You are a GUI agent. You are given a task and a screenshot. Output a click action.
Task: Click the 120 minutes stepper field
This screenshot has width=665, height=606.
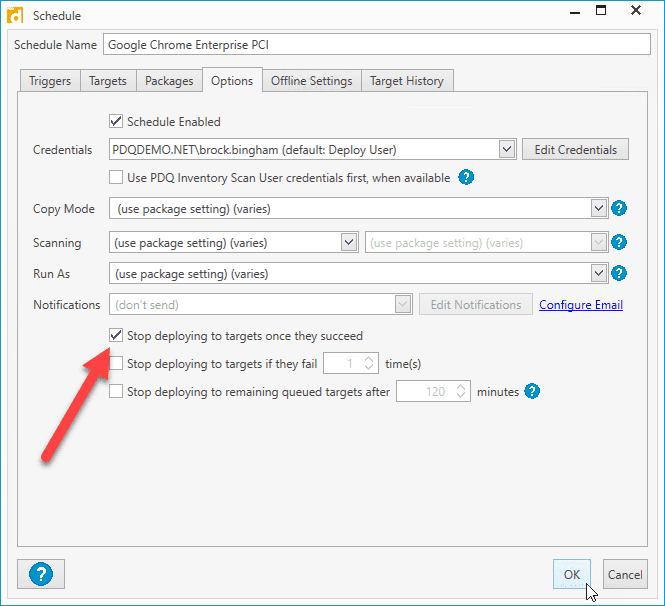click(433, 391)
